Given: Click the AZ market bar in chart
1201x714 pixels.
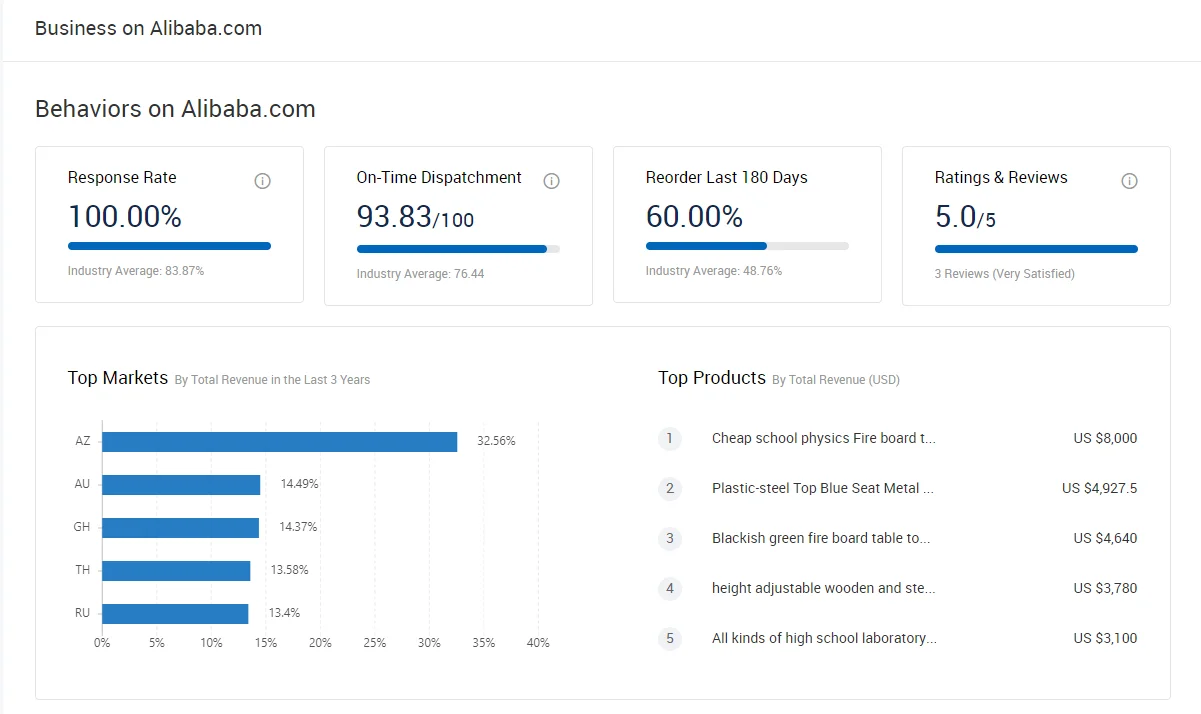Looking at the screenshot, I should click(279, 441).
